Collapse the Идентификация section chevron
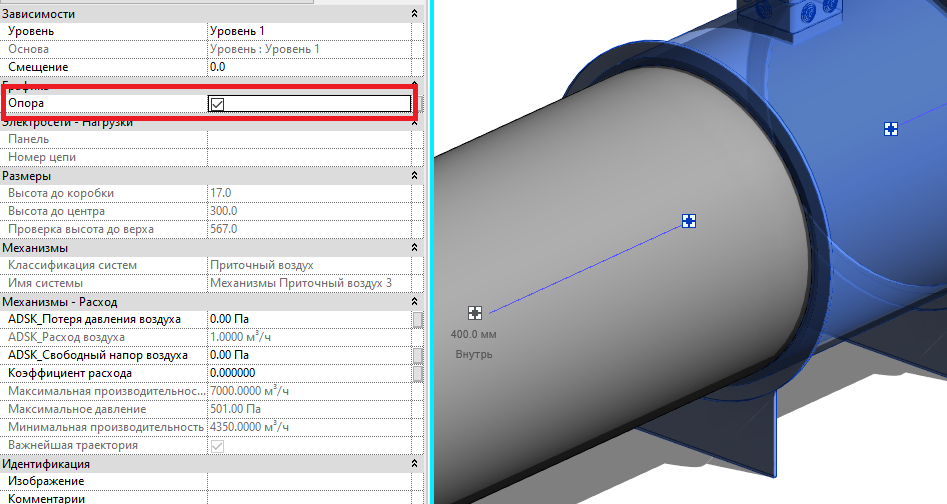The image size is (947, 504). 414,464
